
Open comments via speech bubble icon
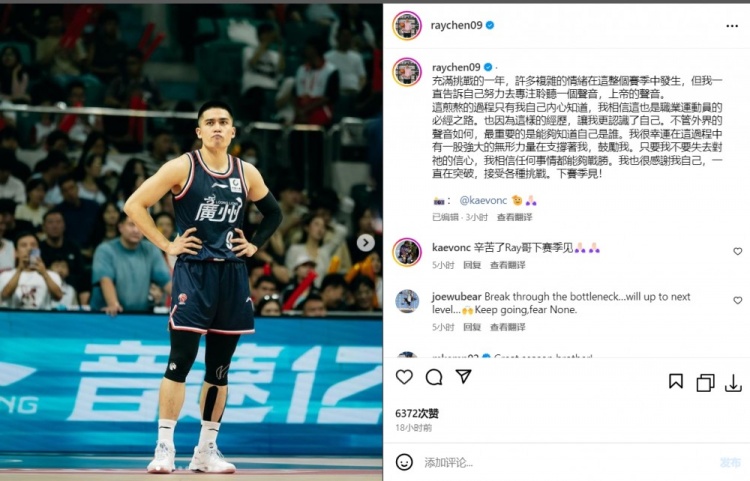click(434, 377)
